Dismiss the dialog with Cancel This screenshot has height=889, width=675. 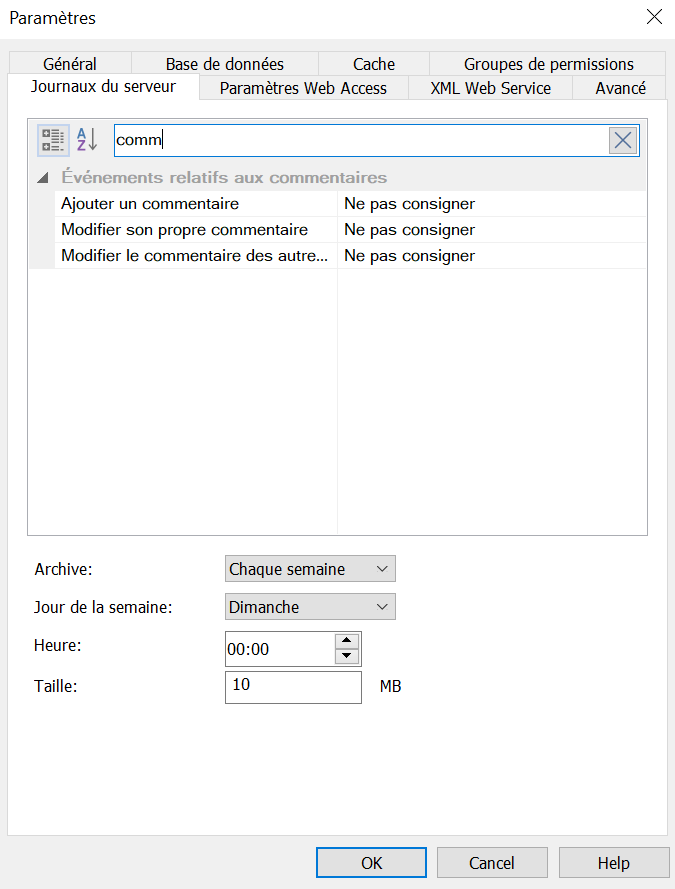pos(492,862)
